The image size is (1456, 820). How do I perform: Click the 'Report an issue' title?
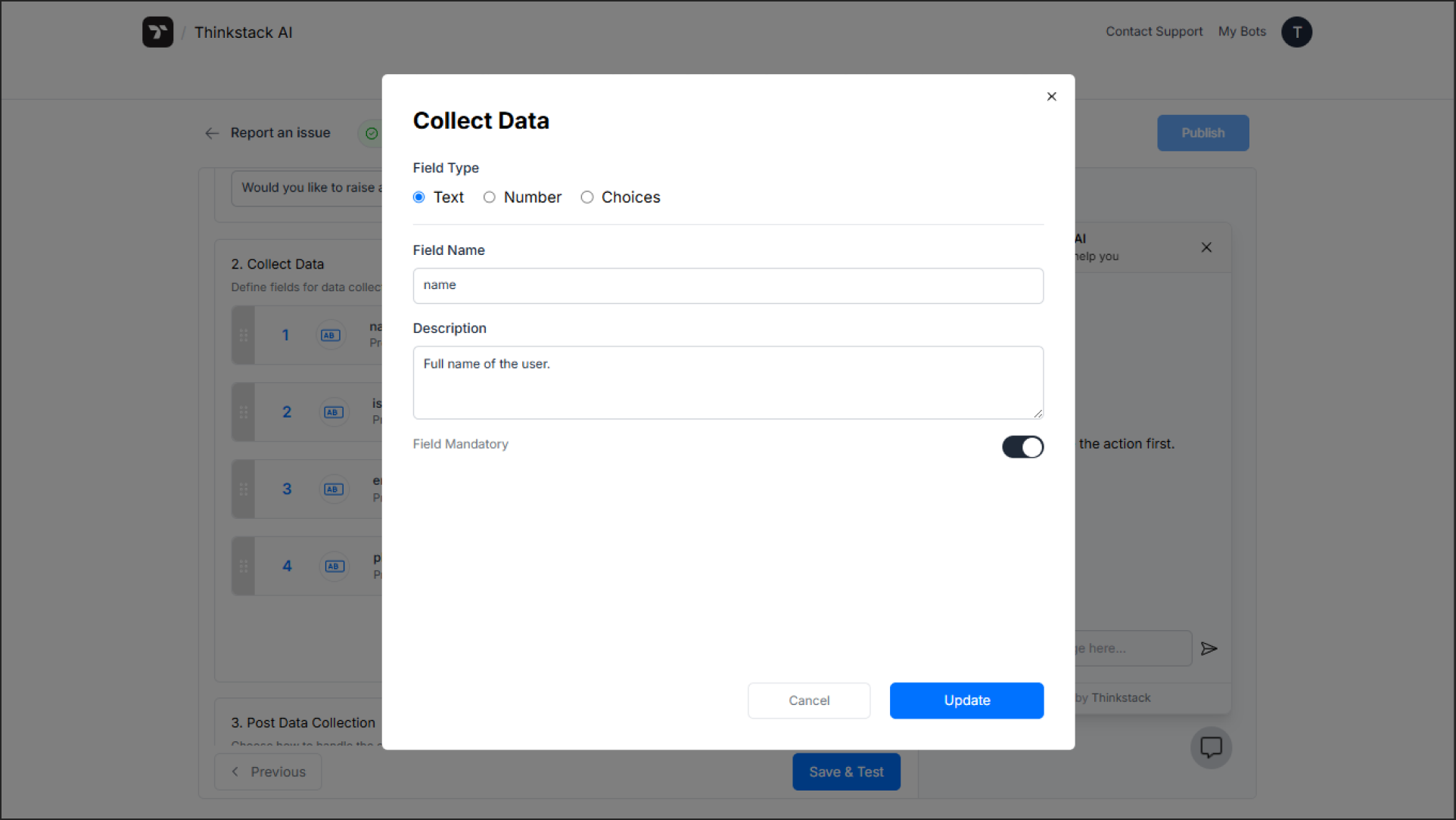click(x=280, y=133)
